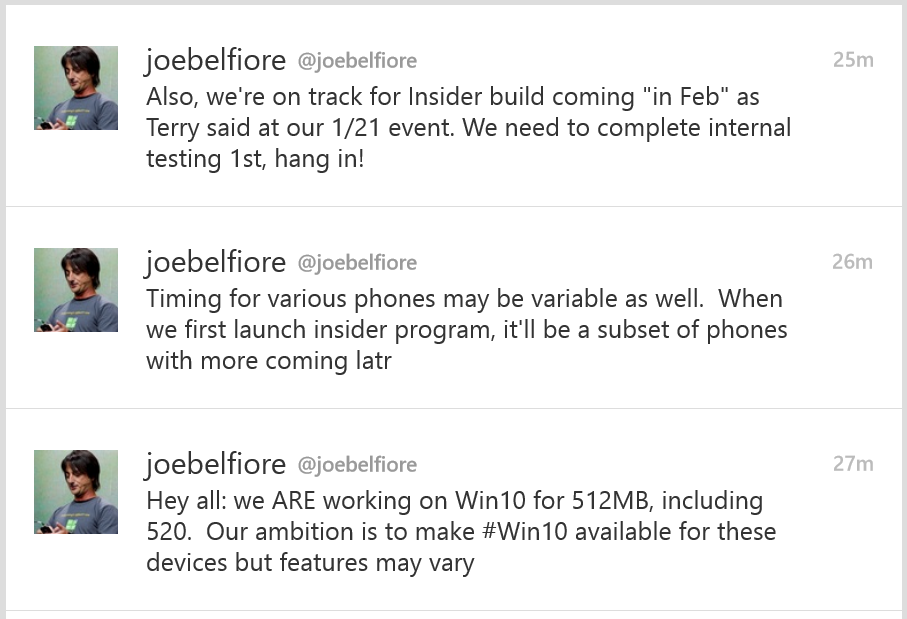Select the joebelfiore display name on the 27m tweet
The image size is (907, 619).
click(215, 464)
